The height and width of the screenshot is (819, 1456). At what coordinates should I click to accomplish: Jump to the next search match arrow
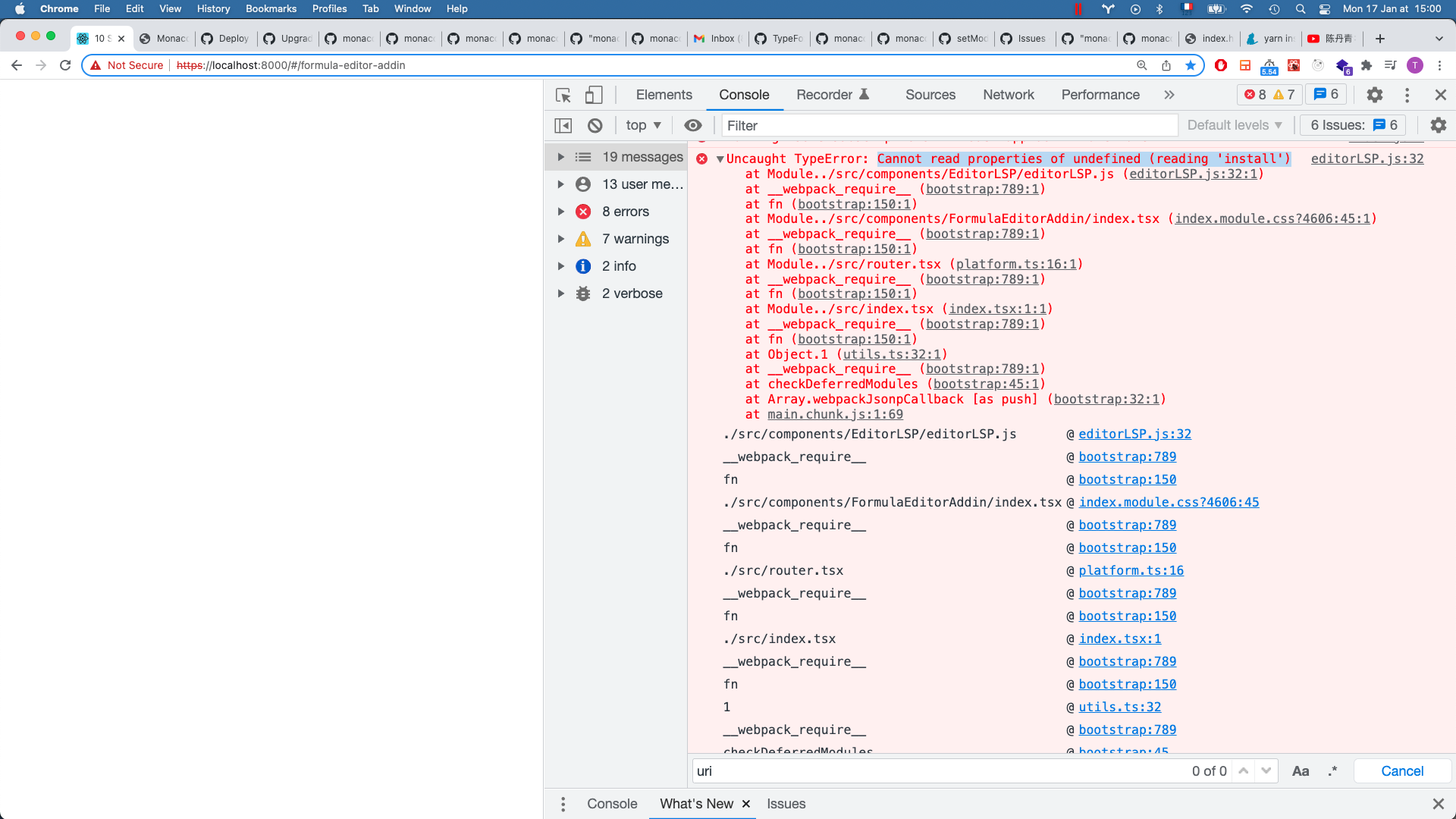1265,770
